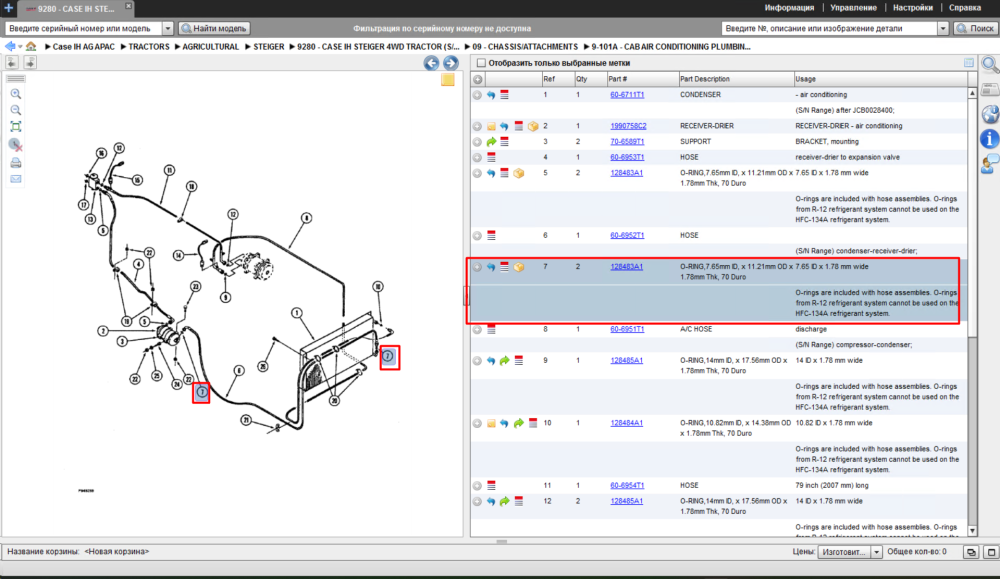Image resolution: width=1000 pixels, height=579 pixels.
Task: Close the '9280 - CASE IH STE...' tab
Action: click(128, 6)
